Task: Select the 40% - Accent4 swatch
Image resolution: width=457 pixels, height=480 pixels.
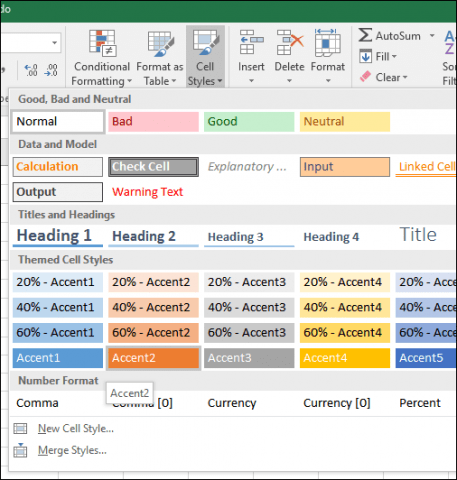Action: (345, 307)
